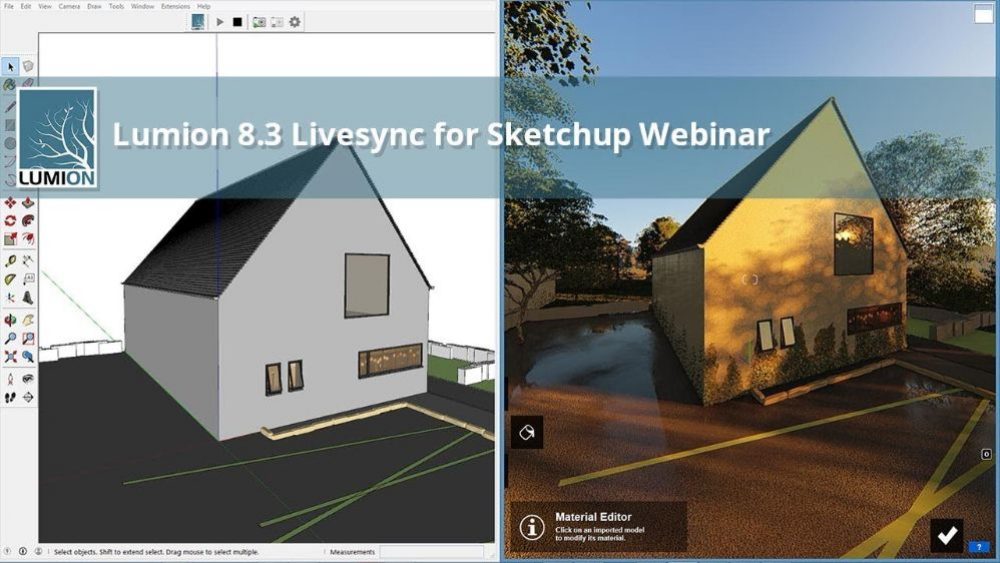Pick the Text label tool
Viewport: 1000px width, 563px height.
click(x=28, y=279)
